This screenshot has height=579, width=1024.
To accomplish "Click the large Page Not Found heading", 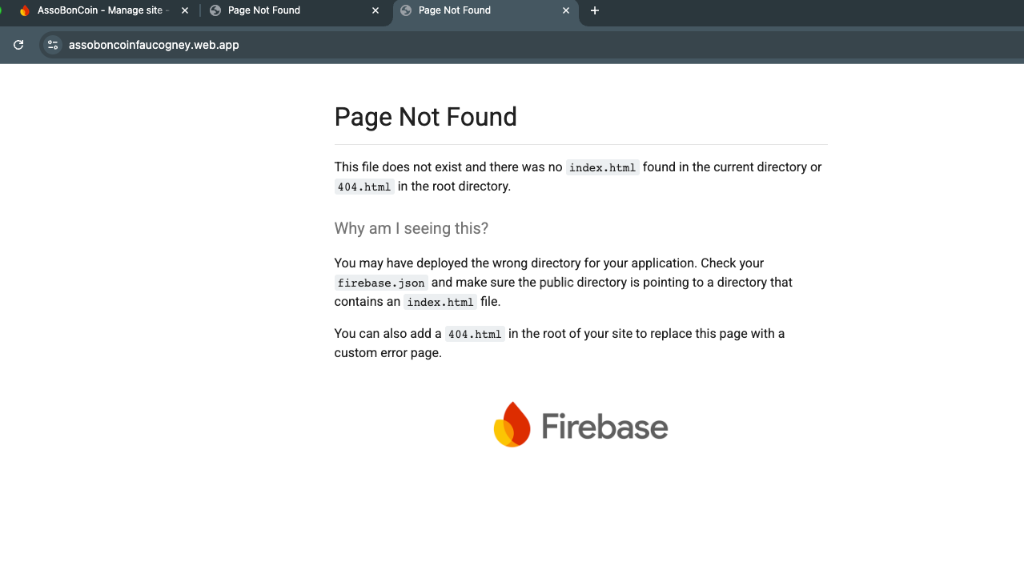I will tap(425, 117).
